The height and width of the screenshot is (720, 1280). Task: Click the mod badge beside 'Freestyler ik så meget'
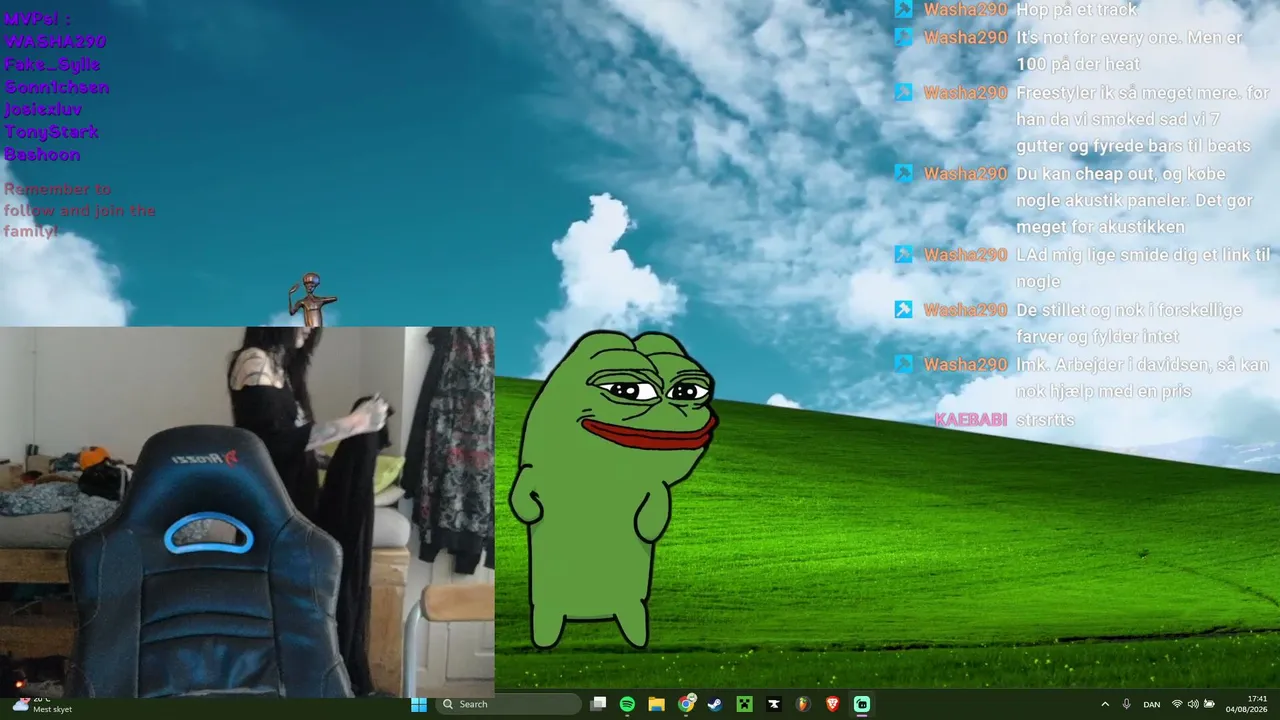(903, 92)
